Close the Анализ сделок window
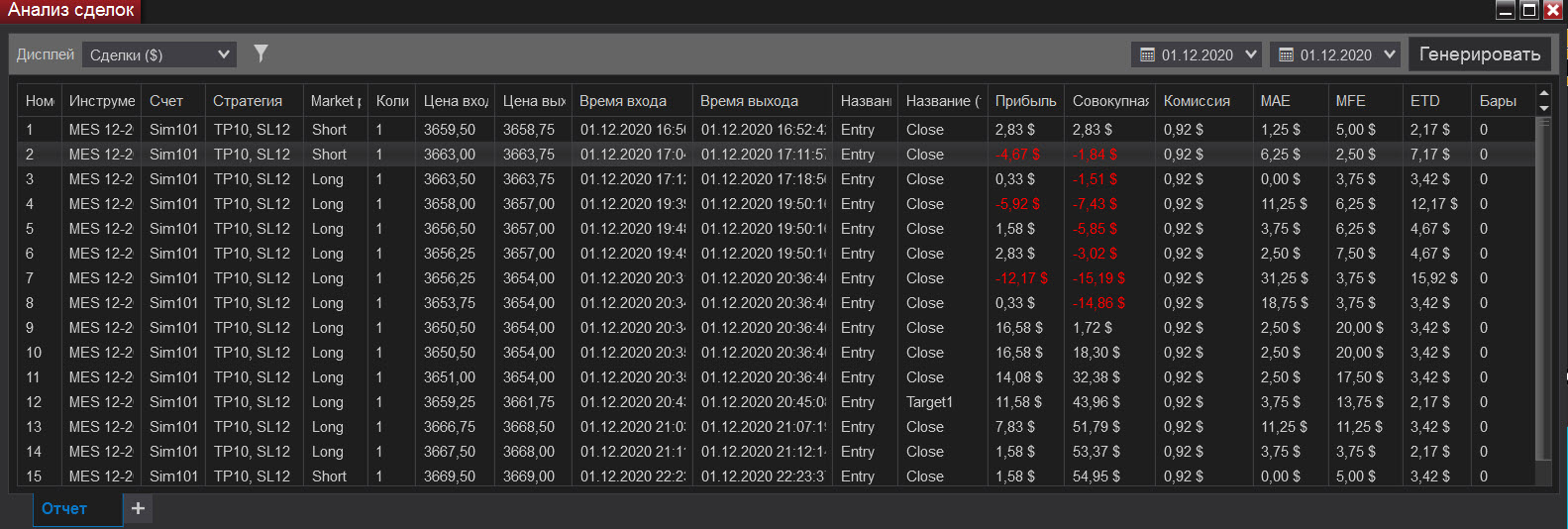This screenshot has height=529, width=1568. (x=1553, y=10)
